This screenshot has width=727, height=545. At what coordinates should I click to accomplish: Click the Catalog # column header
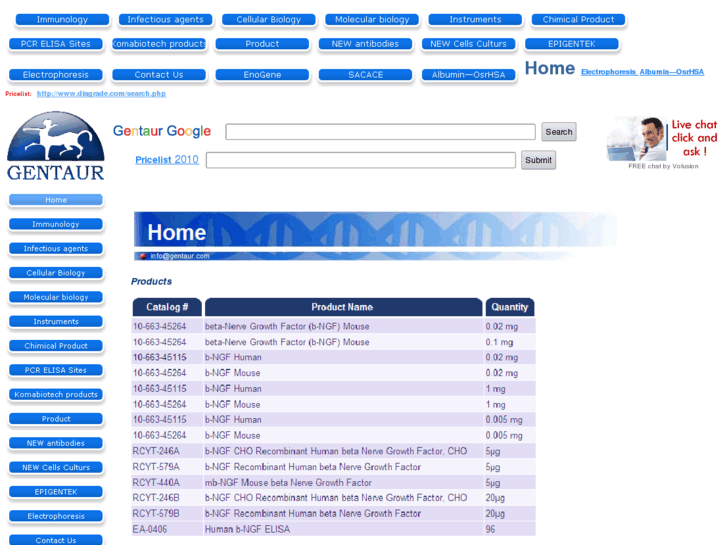[x=167, y=307]
